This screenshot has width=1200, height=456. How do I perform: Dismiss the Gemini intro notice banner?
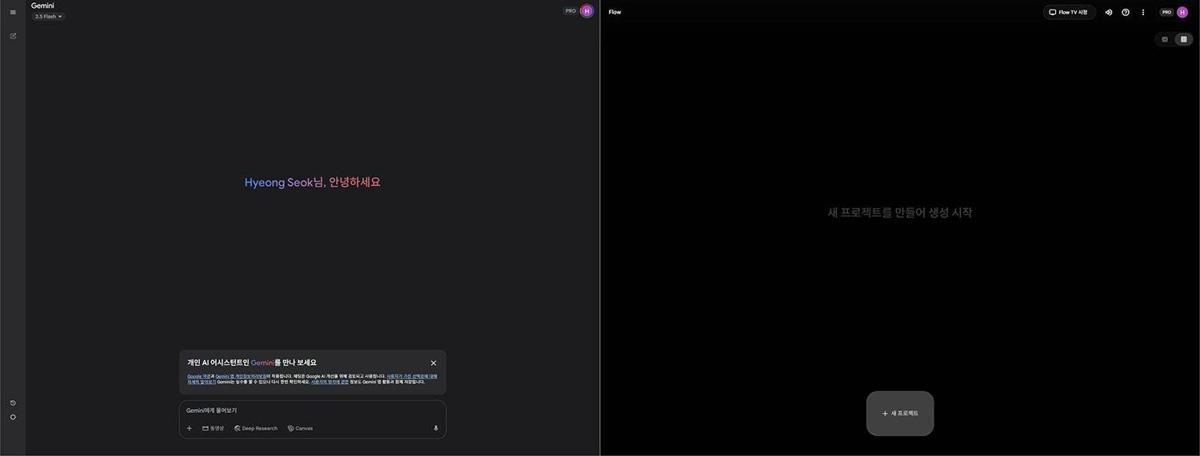(433, 363)
